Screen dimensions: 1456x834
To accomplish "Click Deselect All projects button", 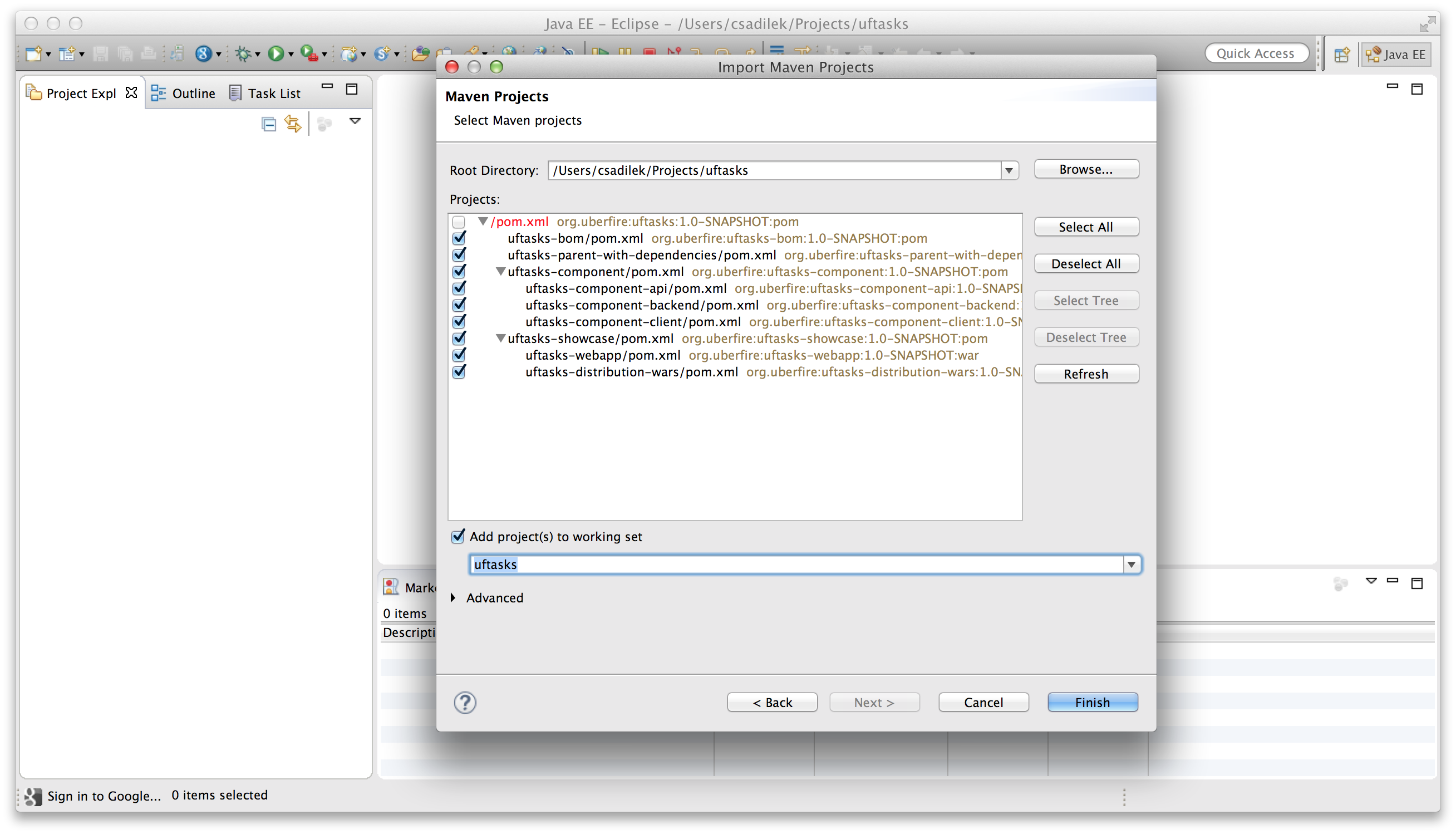I will point(1085,263).
